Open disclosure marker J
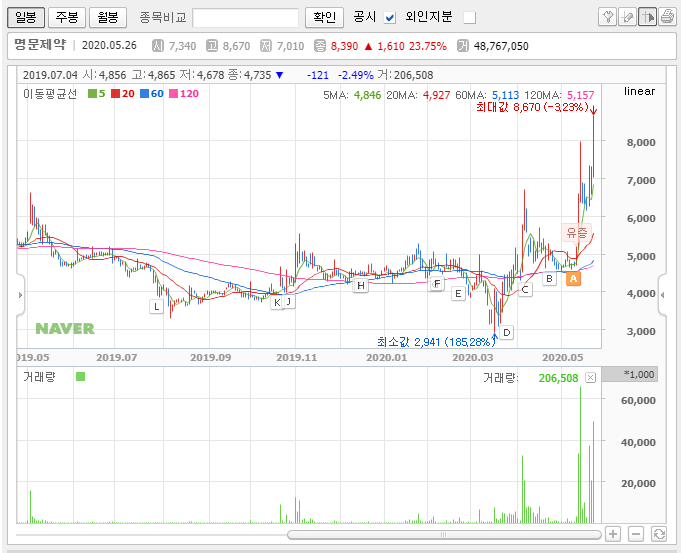 289,301
